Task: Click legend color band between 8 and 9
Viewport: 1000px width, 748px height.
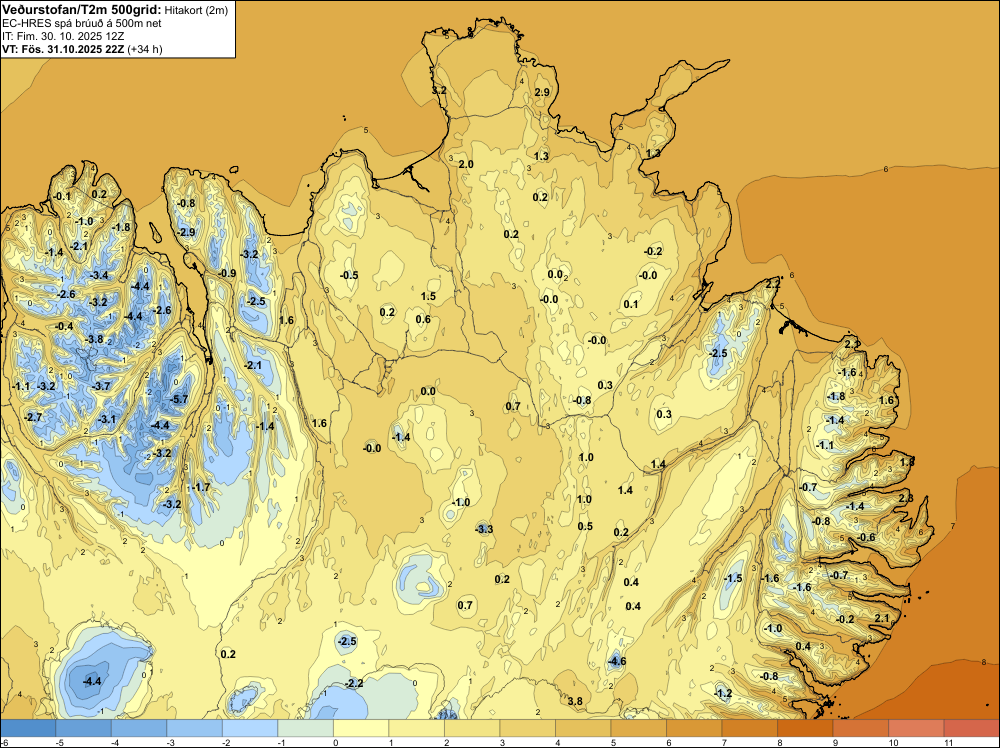Action: pyautogui.click(x=805, y=728)
